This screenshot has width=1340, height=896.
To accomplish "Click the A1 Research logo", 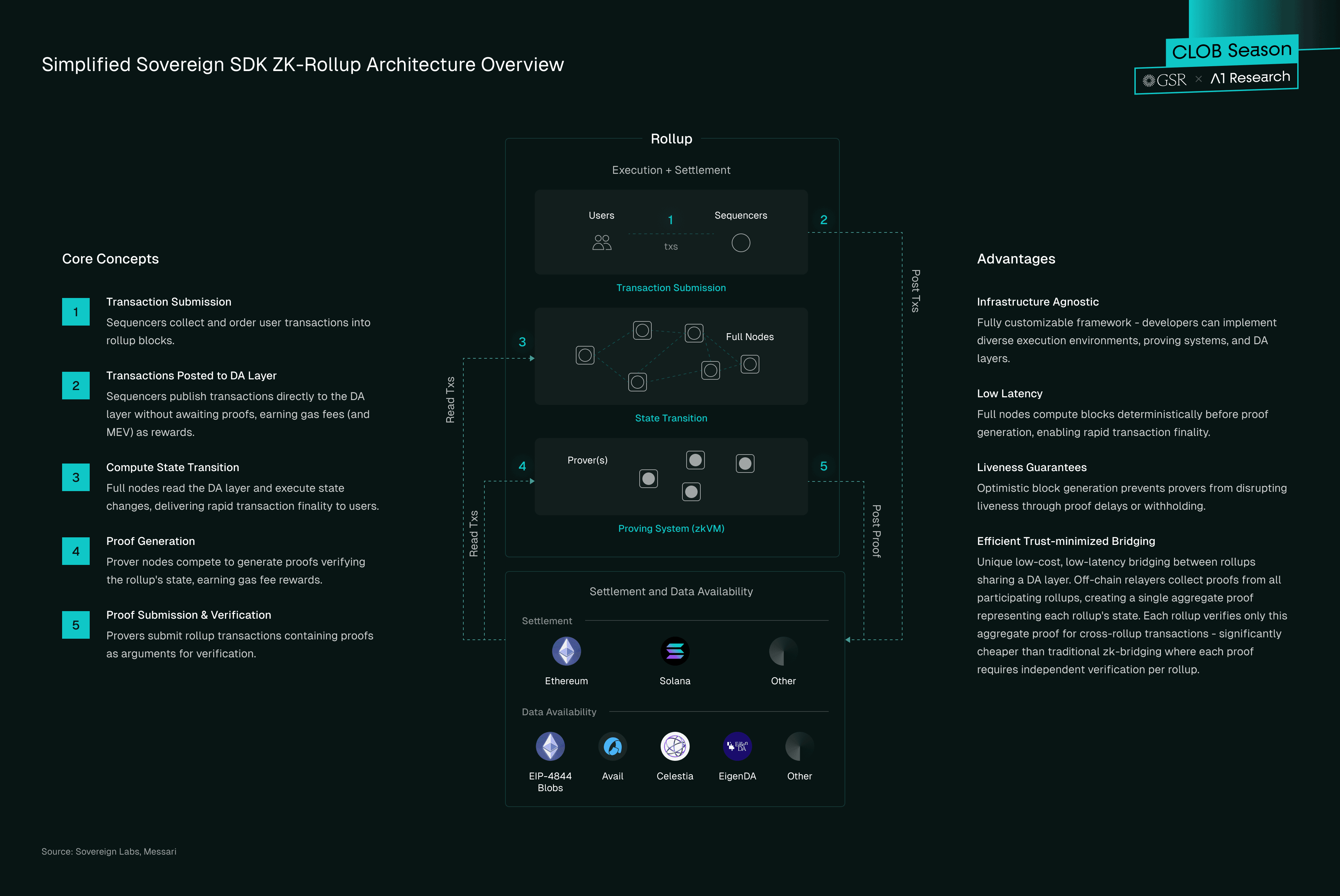I will (1250, 77).
